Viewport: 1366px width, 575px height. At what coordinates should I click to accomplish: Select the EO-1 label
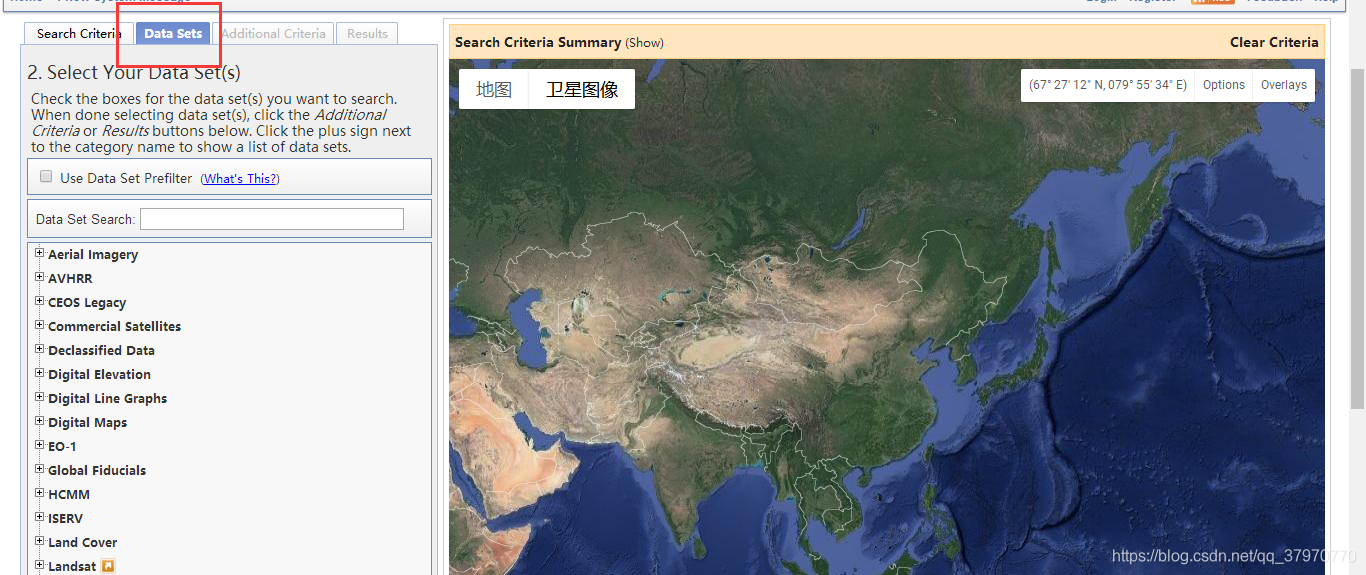pyautogui.click(x=62, y=446)
